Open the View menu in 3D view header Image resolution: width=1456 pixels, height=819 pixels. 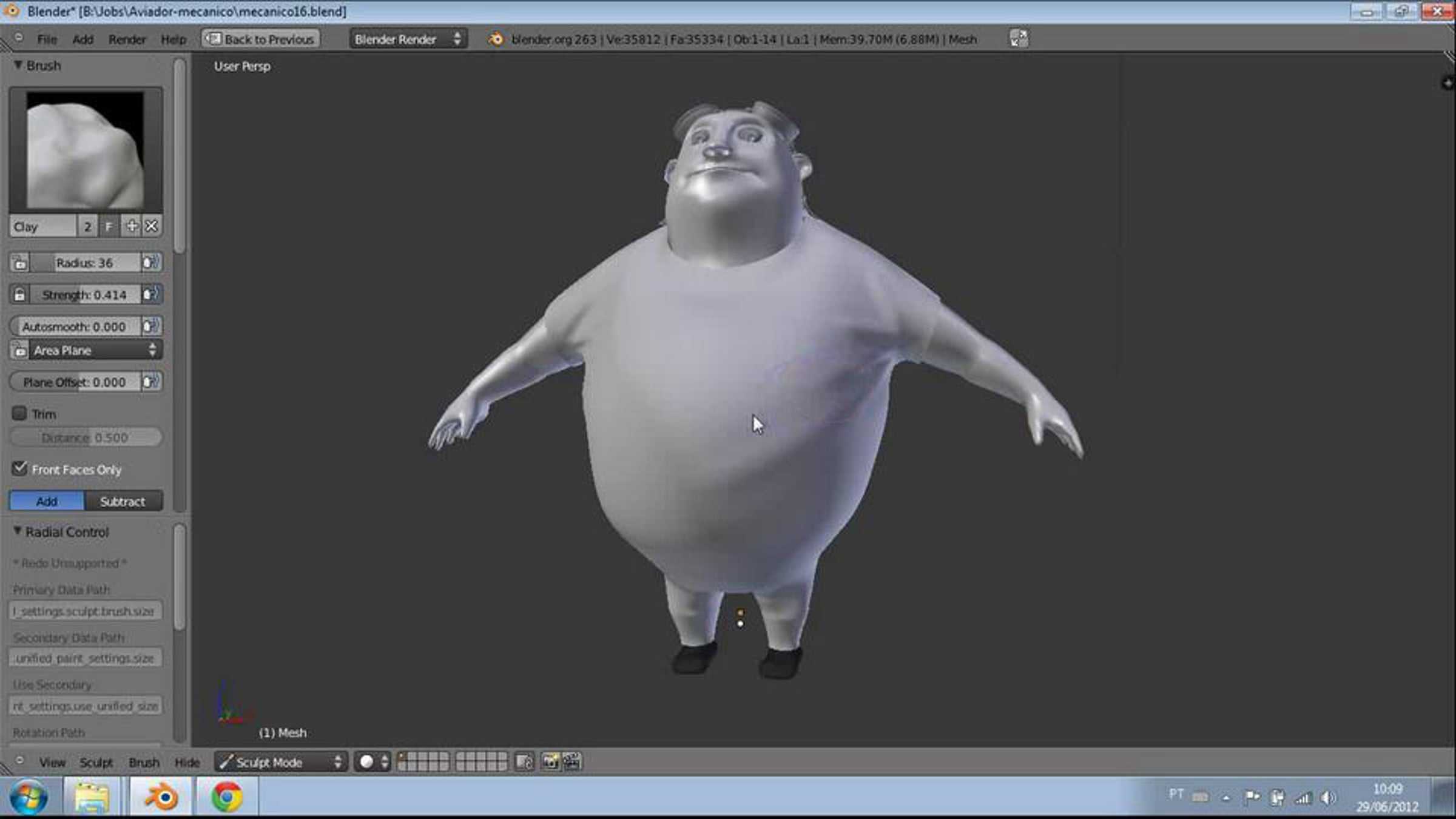(x=52, y=763)
